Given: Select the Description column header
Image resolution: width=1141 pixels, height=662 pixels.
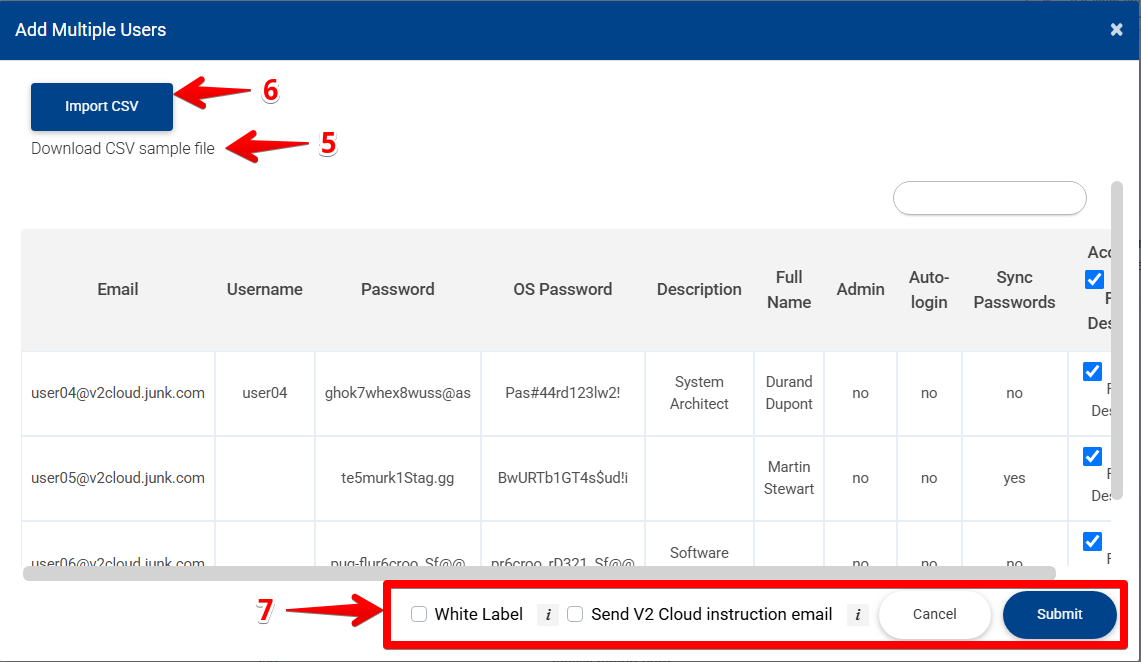Looking at the screenshot, I should pos(699,290).
